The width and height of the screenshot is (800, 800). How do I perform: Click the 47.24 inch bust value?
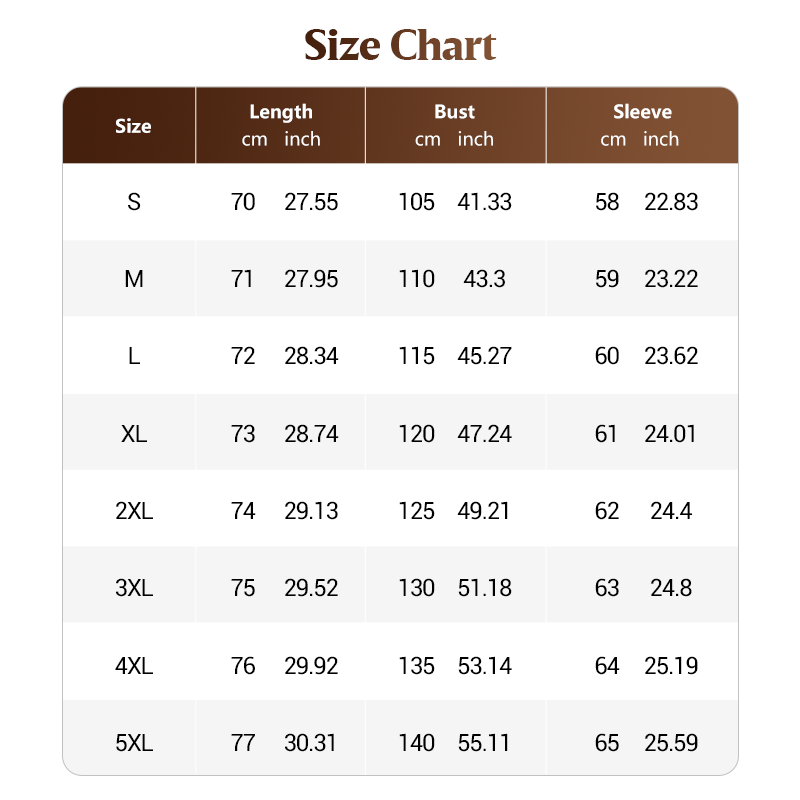click(x=484, y=434)
